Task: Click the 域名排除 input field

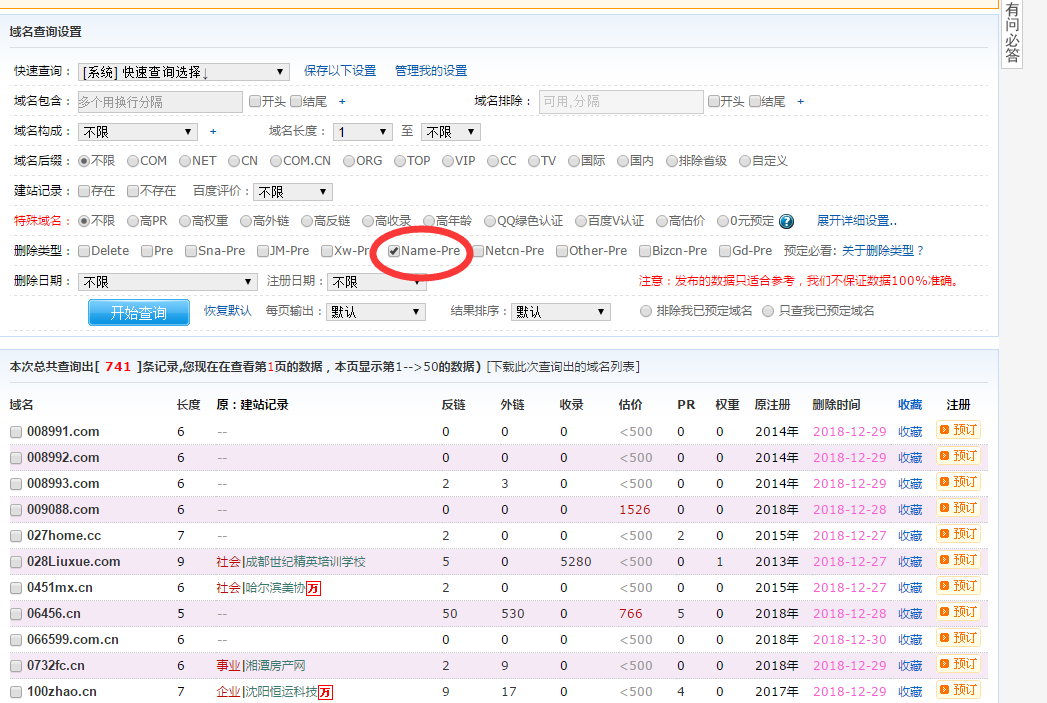Action: coord(621,101)
